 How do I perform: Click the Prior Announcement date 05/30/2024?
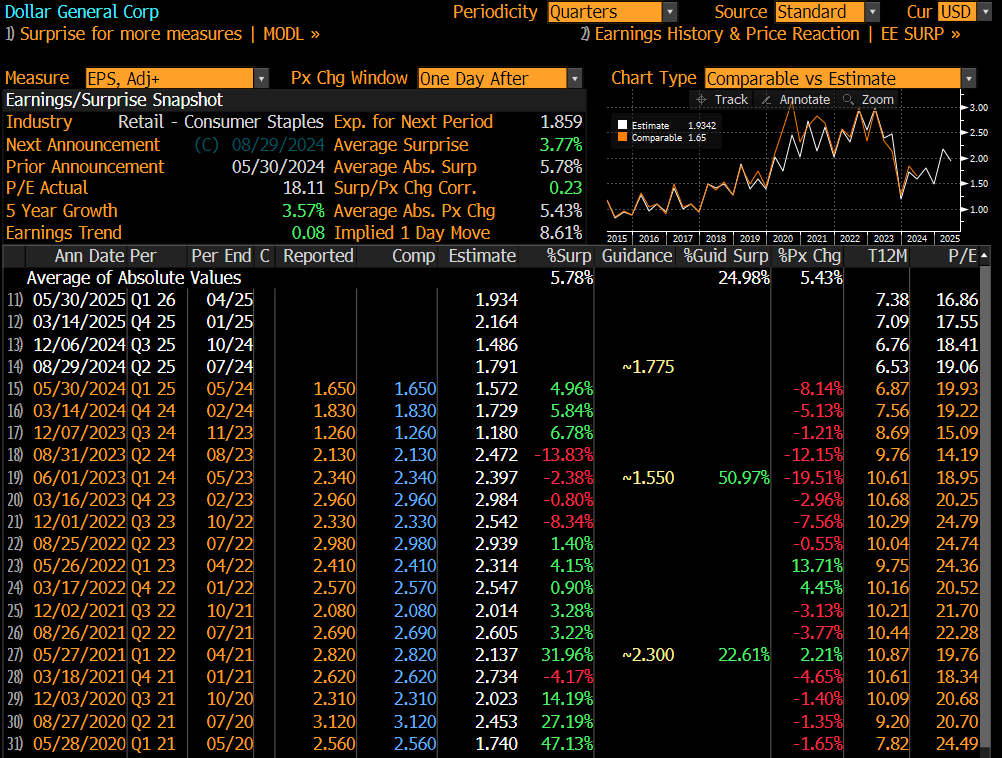point(278,167)
